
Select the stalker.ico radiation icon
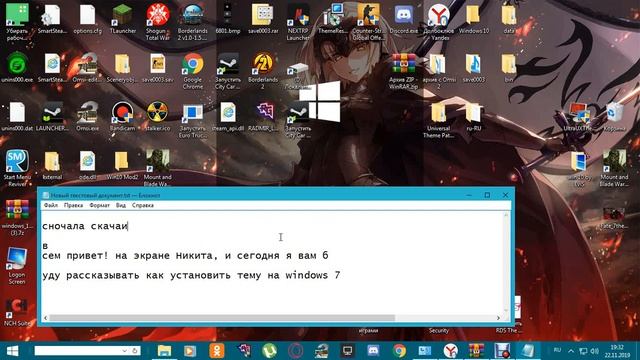[158, 116]
